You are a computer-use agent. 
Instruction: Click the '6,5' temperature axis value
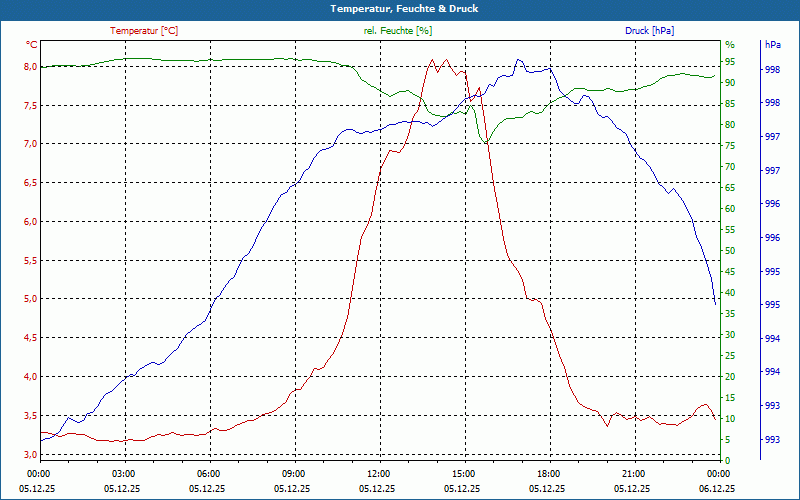[31, 183]
